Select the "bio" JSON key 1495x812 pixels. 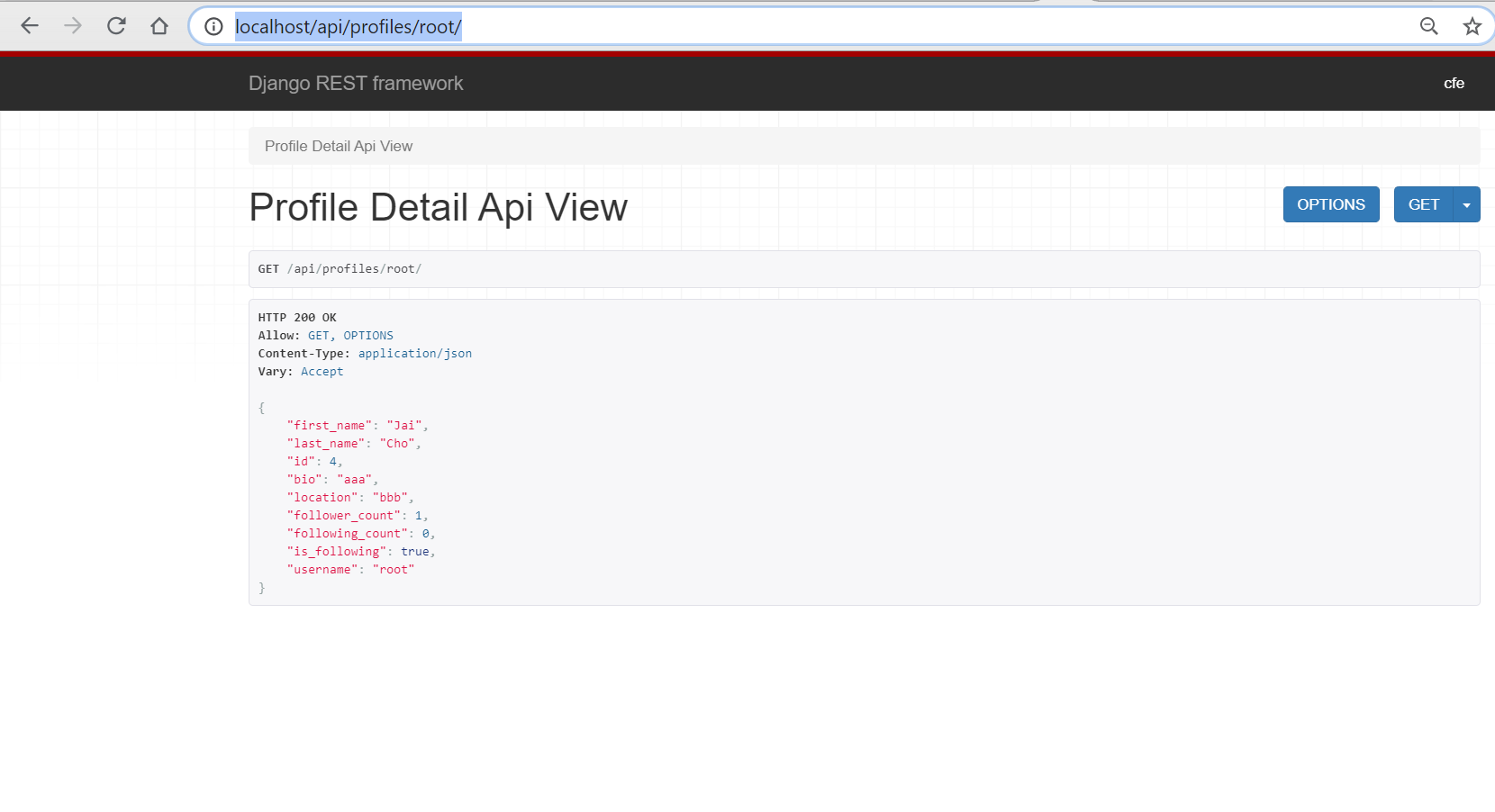point(304,480)
